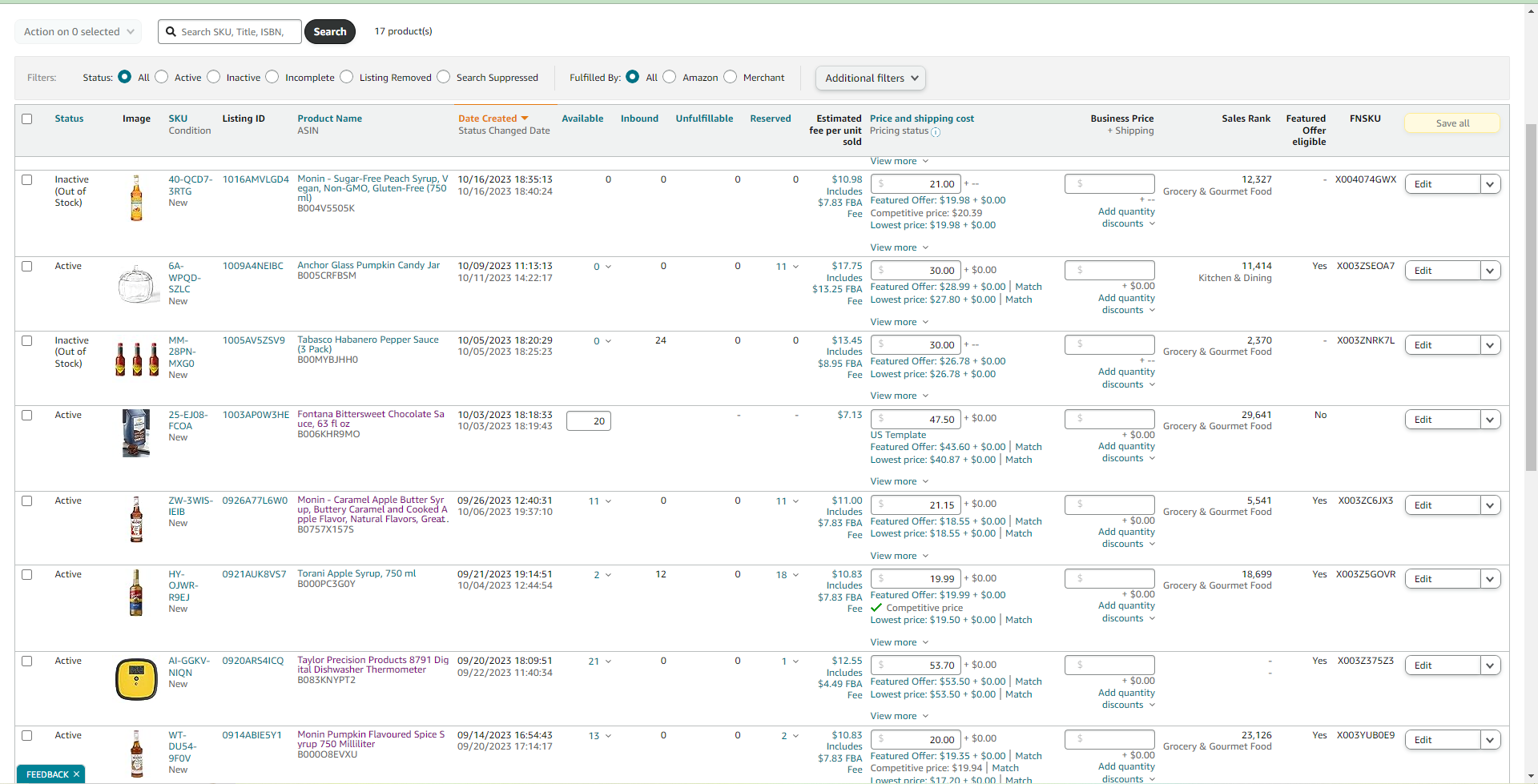Expand View more for Taylor Thermometer pricing
This screenshot has height=784, width=1538.
point(899,716)
